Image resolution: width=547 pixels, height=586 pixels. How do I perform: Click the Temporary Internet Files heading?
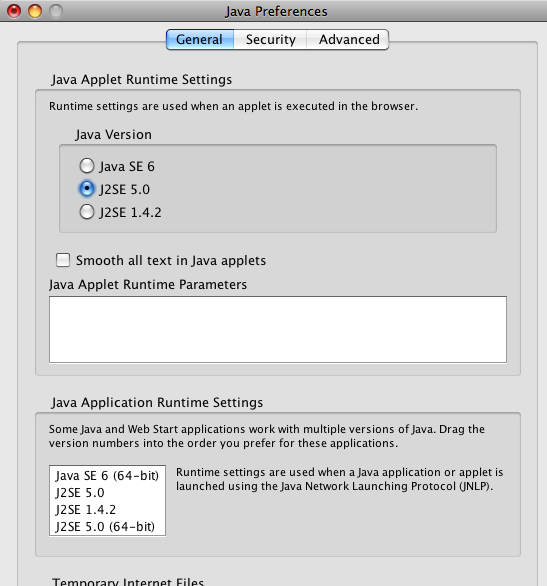(x=128, y=581)
